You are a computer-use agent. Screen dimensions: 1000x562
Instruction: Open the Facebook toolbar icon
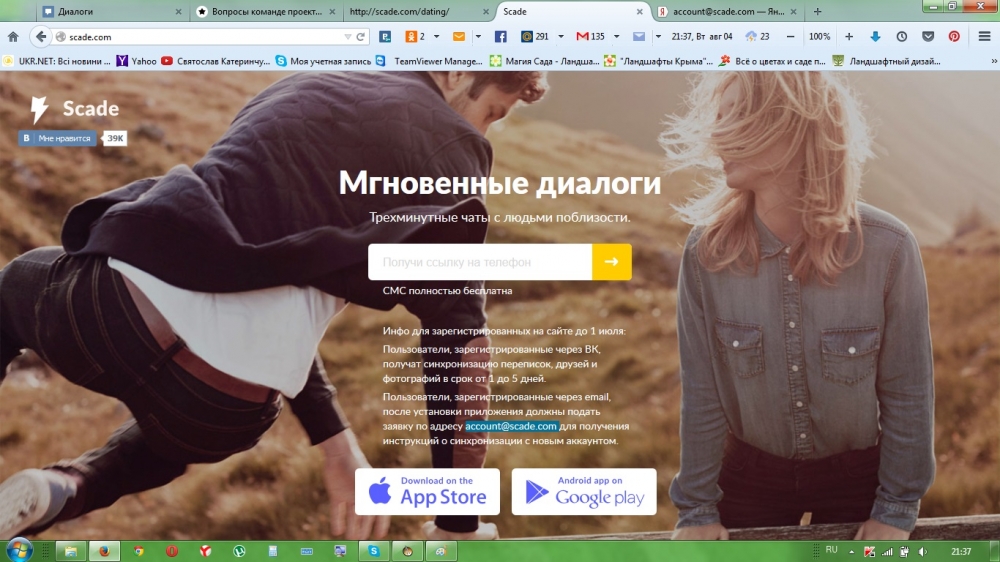501,37
